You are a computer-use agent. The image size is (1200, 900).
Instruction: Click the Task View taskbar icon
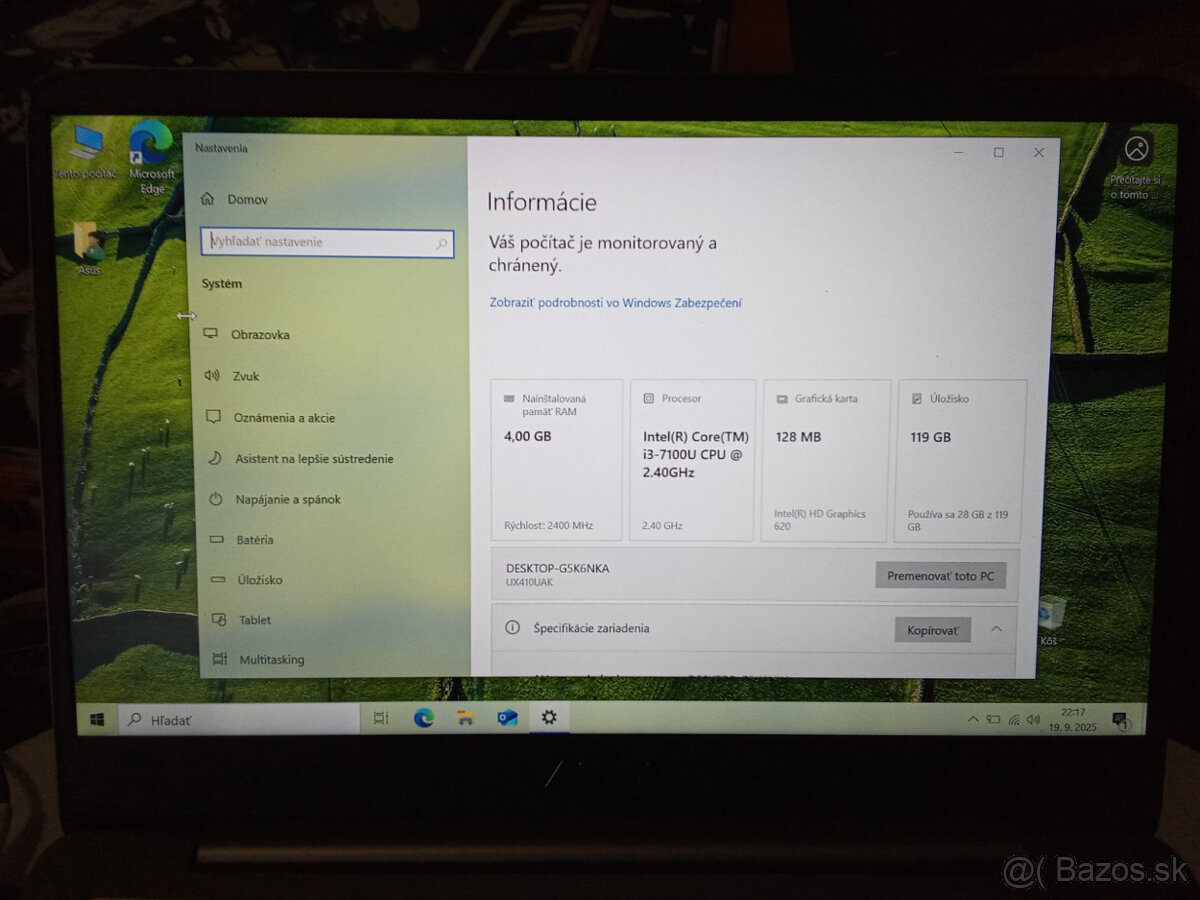tap(380, 717)
